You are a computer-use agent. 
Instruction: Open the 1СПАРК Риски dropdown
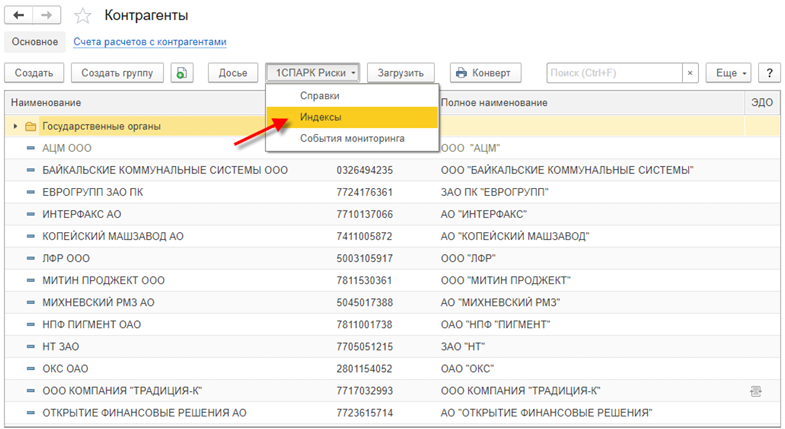(x=312, y=73)
